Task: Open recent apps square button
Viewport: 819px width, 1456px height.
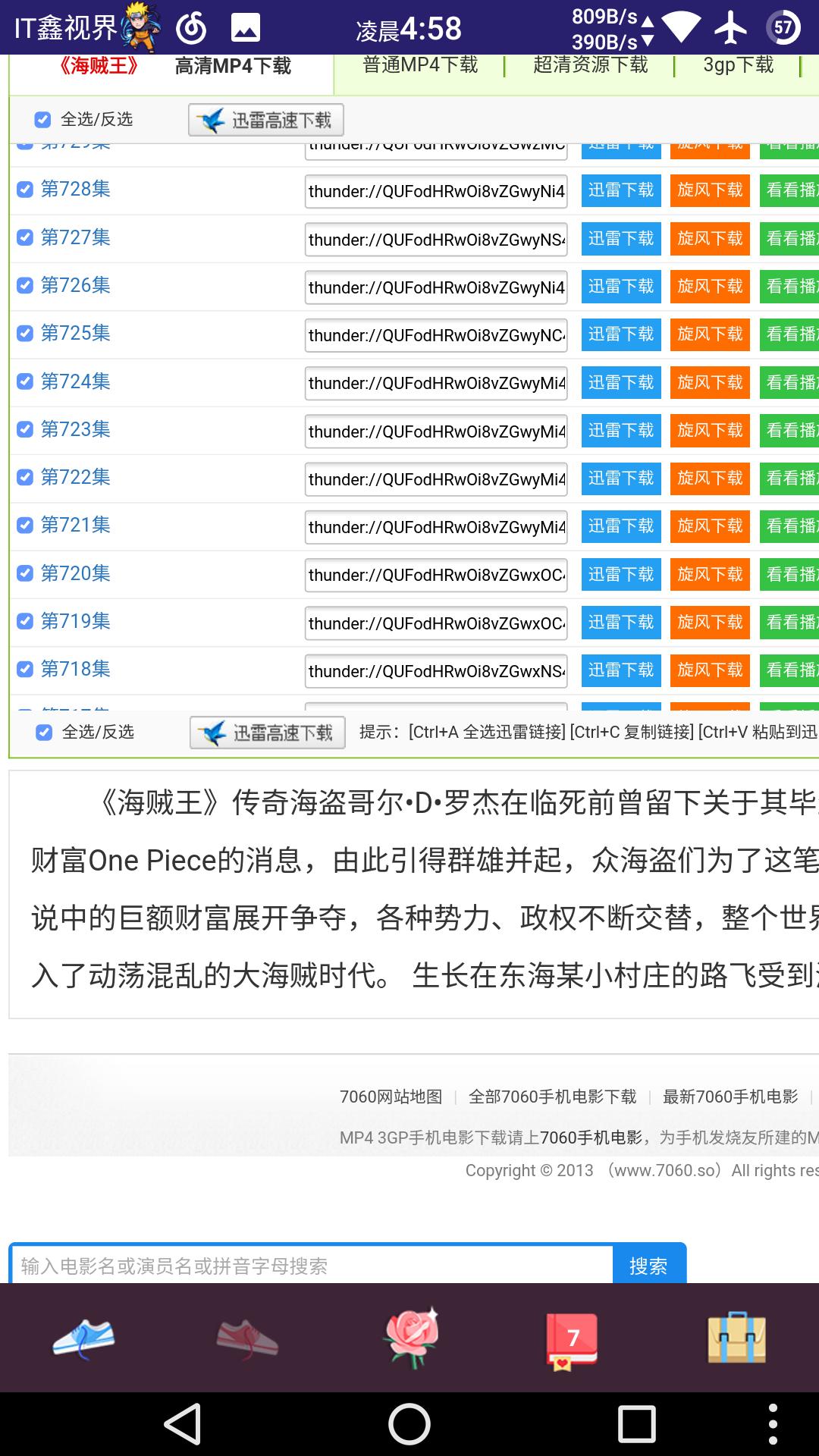Action: click(x=636, y=1423)
